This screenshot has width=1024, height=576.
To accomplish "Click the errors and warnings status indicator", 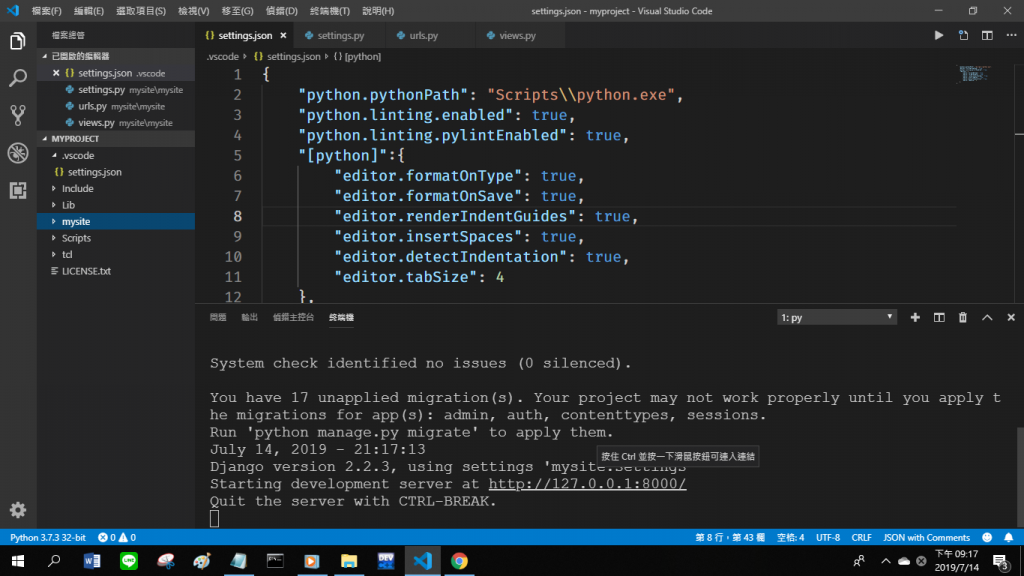I will (x=117, y=537).
